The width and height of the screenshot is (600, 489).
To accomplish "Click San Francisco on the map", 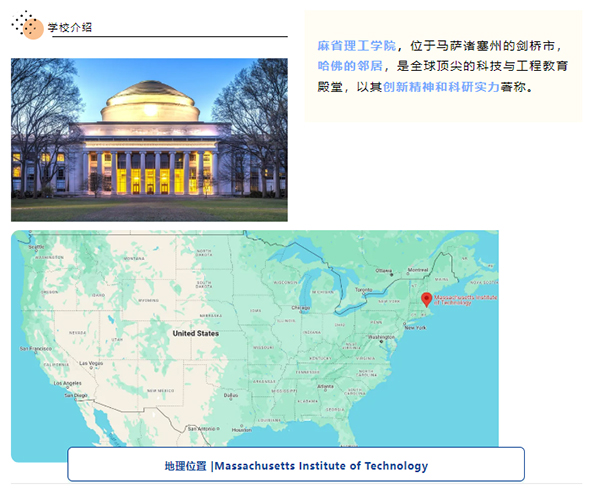I will (36, 349).
